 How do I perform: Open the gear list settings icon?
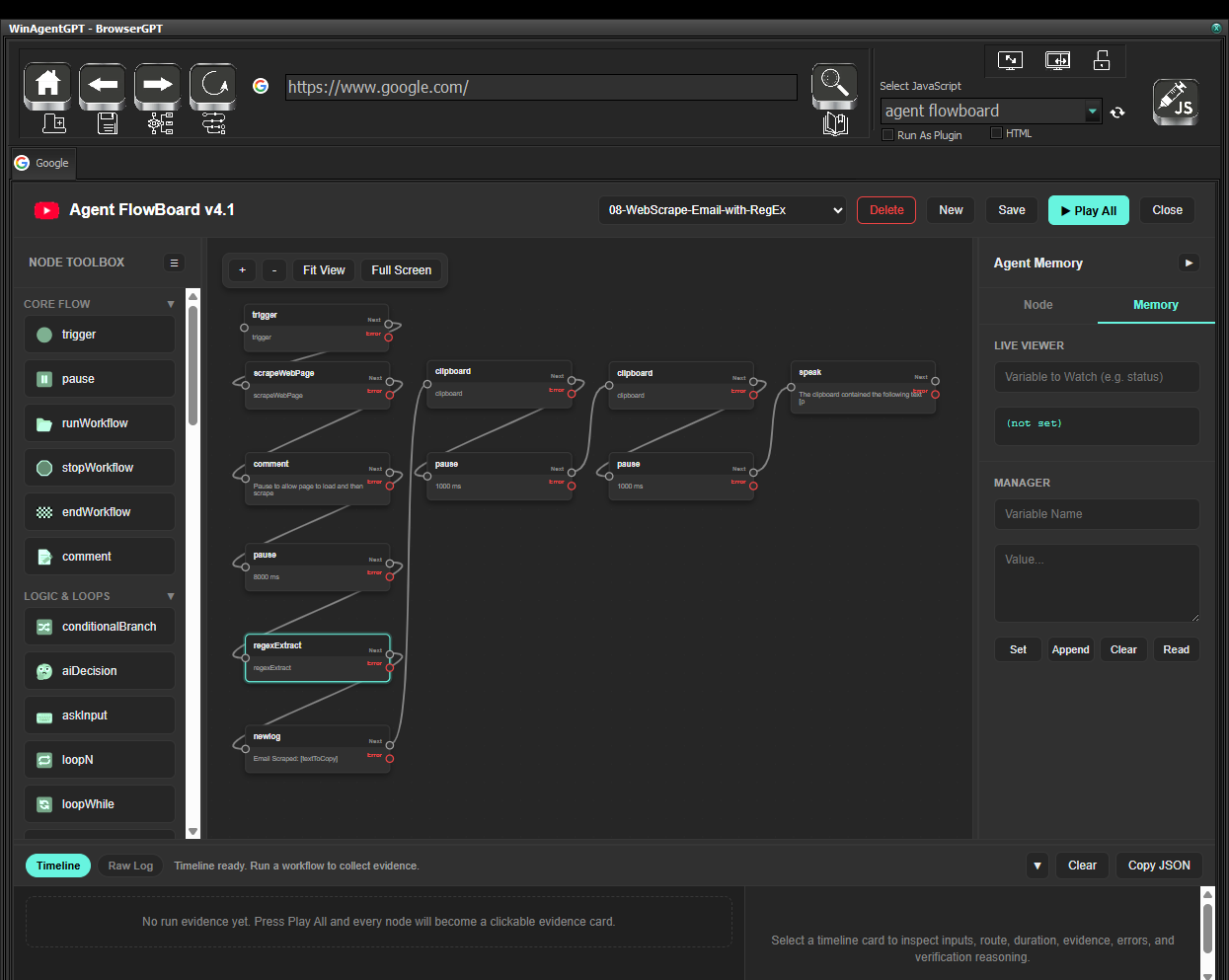[x=161, y=123]
